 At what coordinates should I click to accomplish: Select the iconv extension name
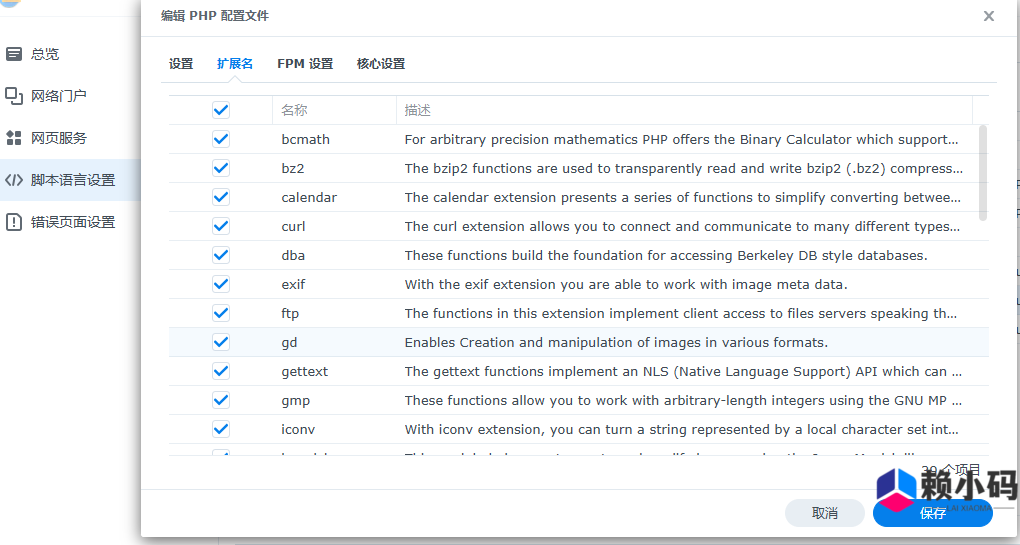pos(298,429)
